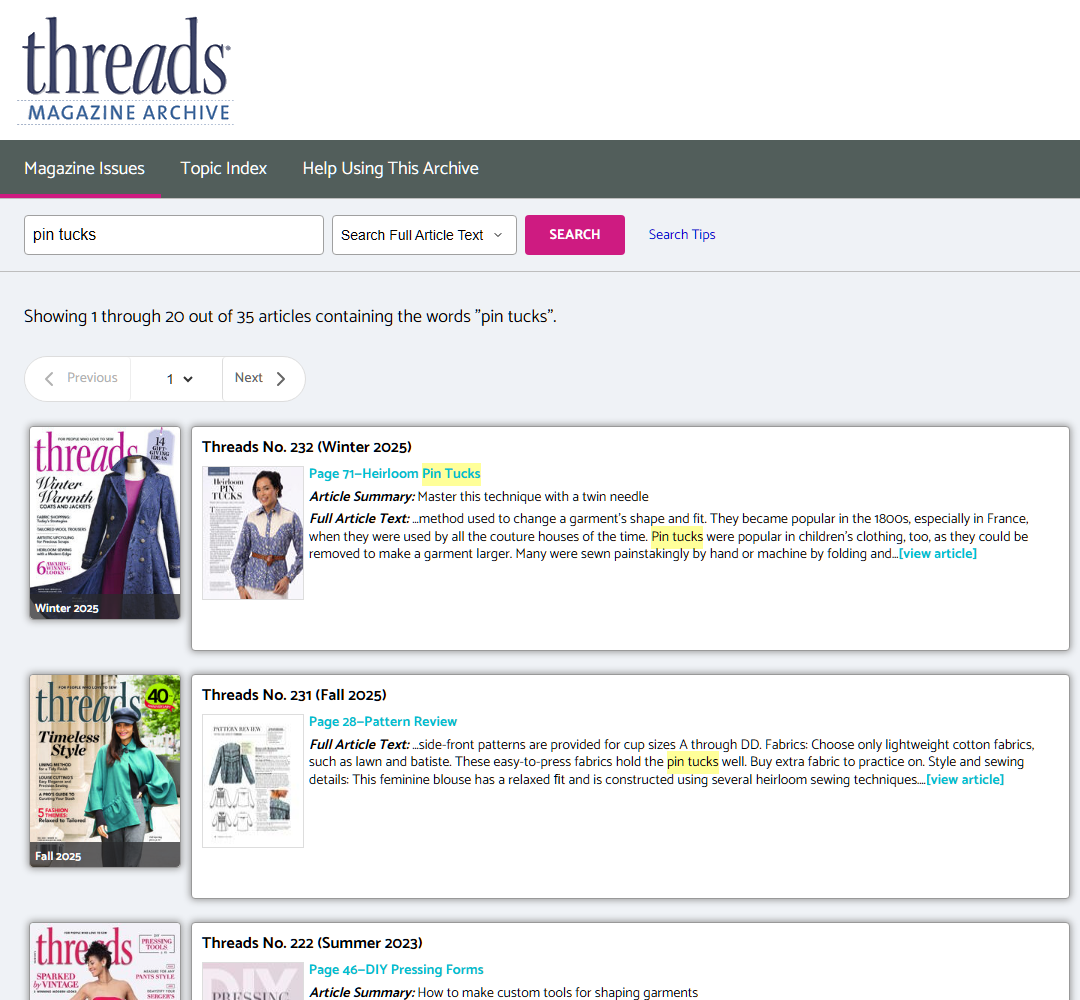
Task: Open the DIY Pressing Forms article
Action: tap(395, 969)
